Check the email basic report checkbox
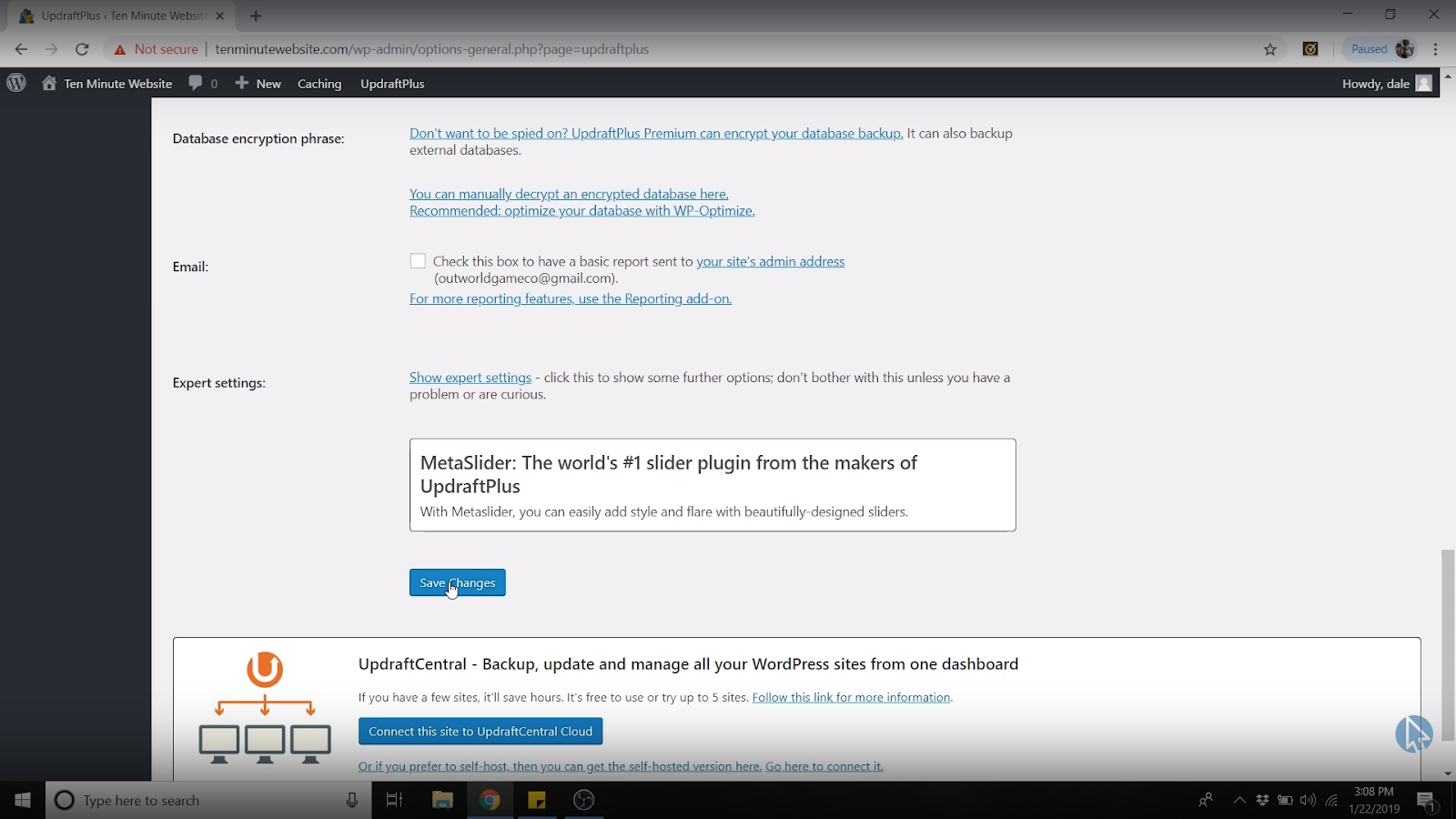 (418, 261)
